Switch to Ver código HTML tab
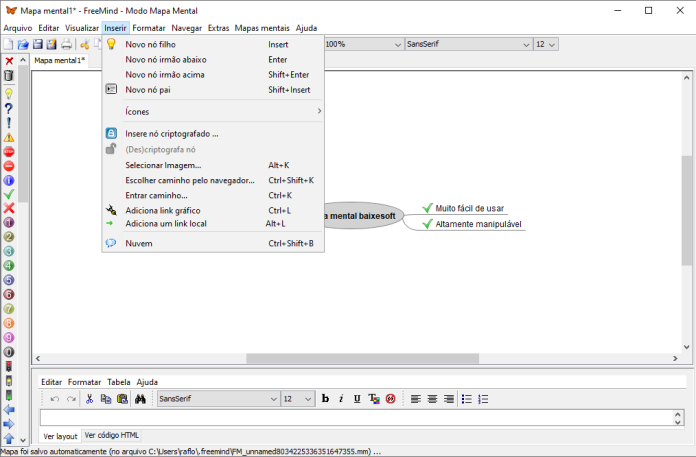The width and height of the screenshot is (696, 457). click(112, 435)
